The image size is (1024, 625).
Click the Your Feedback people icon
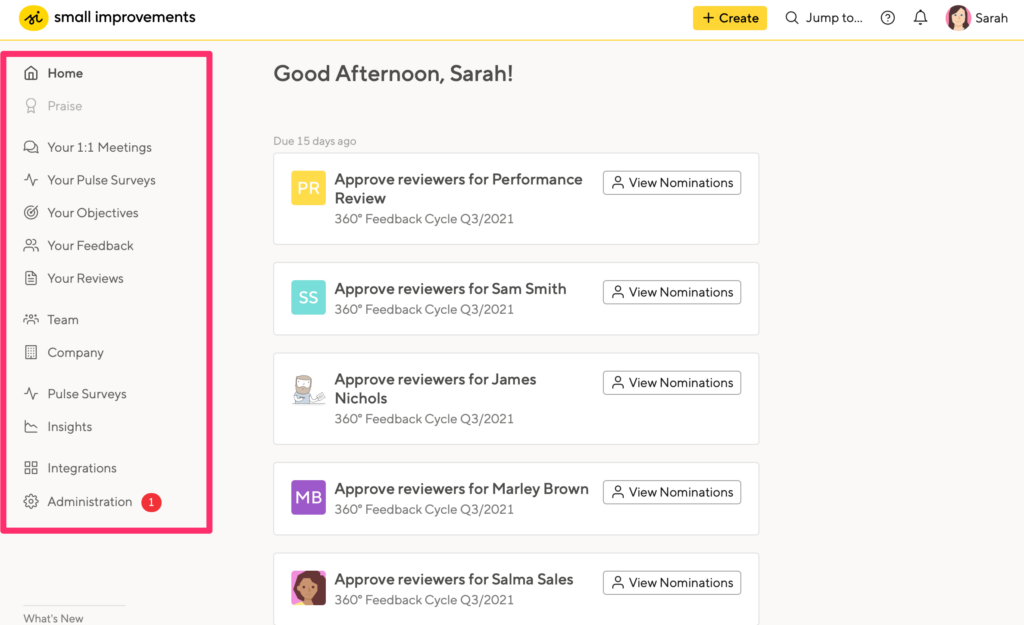tap(31, 246)
